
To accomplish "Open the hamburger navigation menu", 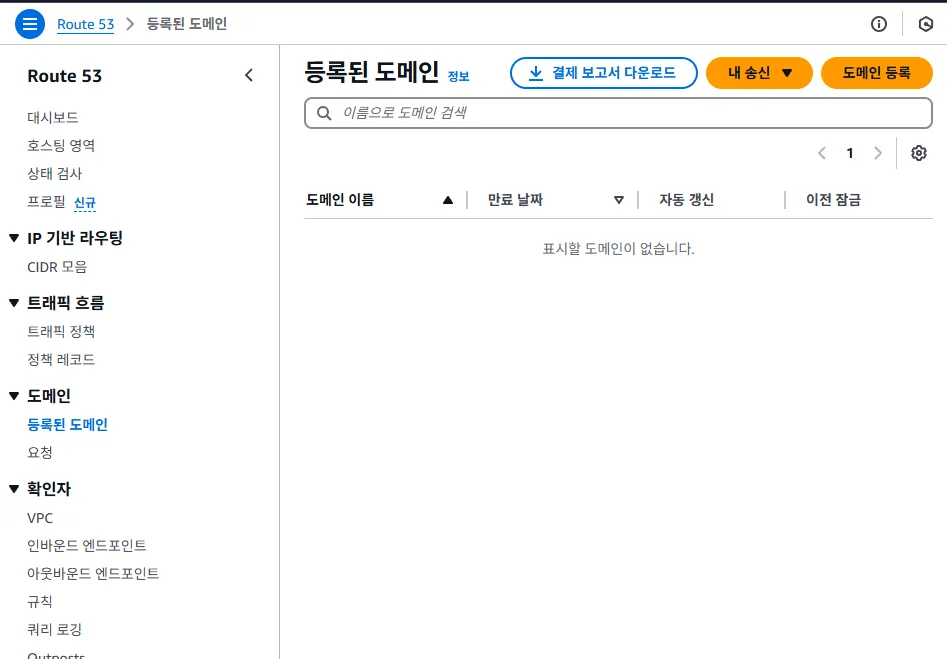I will pos(30,24).
